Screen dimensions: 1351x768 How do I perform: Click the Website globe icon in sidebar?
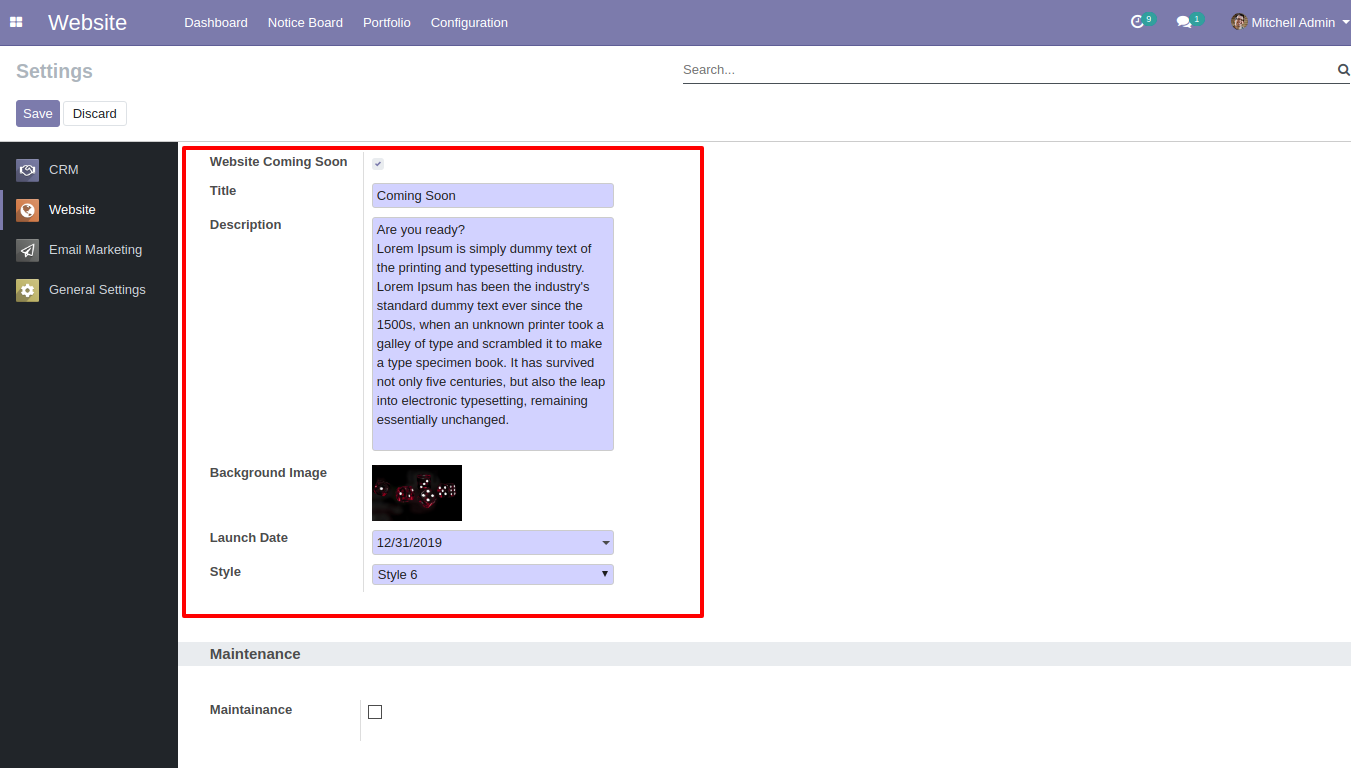[x=28, y=210]
